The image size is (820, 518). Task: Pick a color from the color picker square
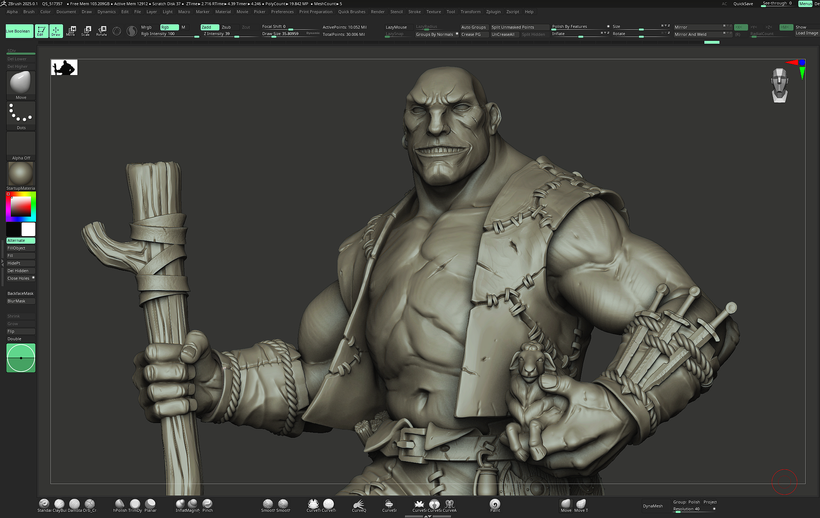20,207
